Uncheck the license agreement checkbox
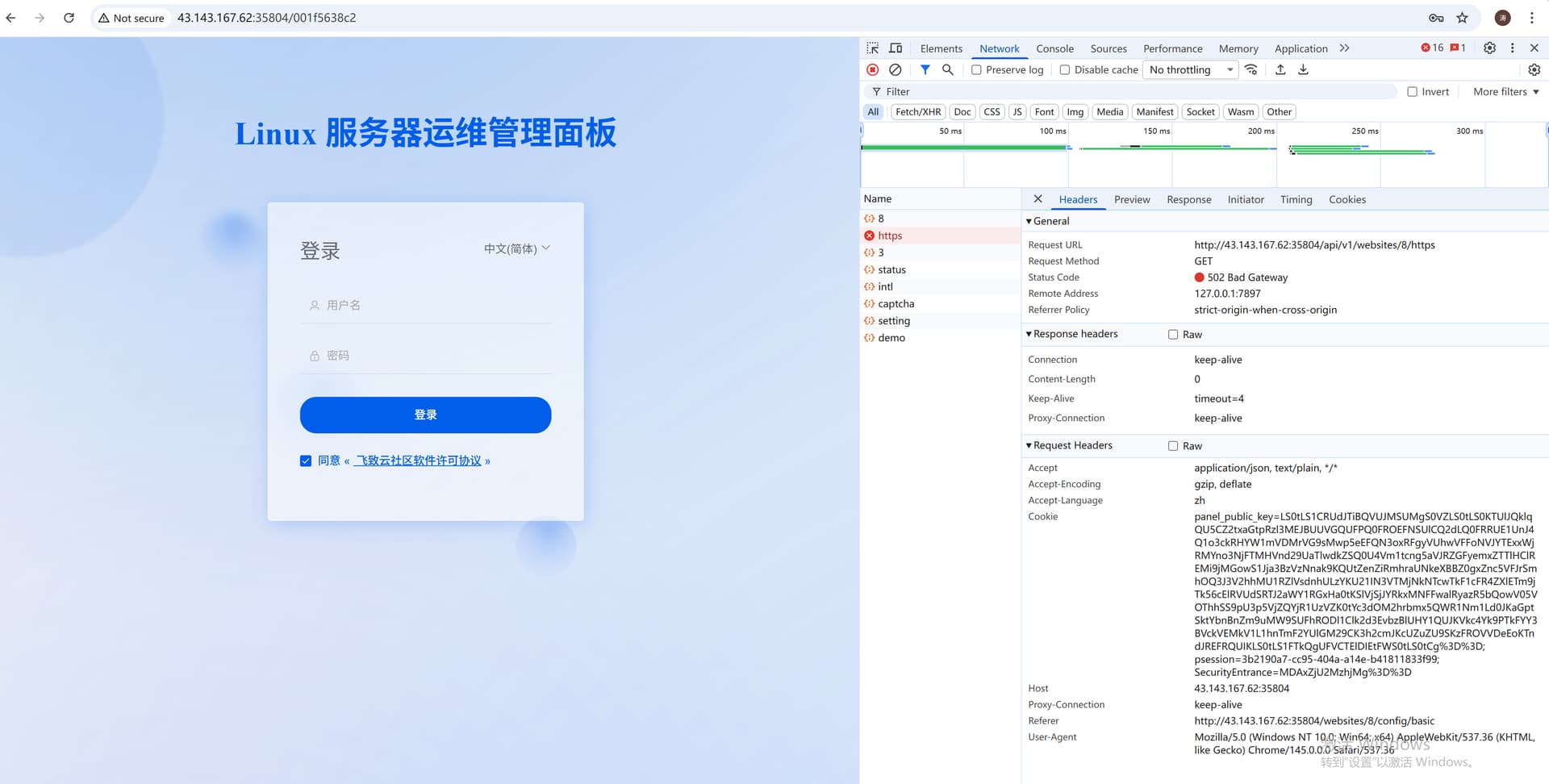The width and height of the screenshot is (1549, 784). [x=306, y=461]
